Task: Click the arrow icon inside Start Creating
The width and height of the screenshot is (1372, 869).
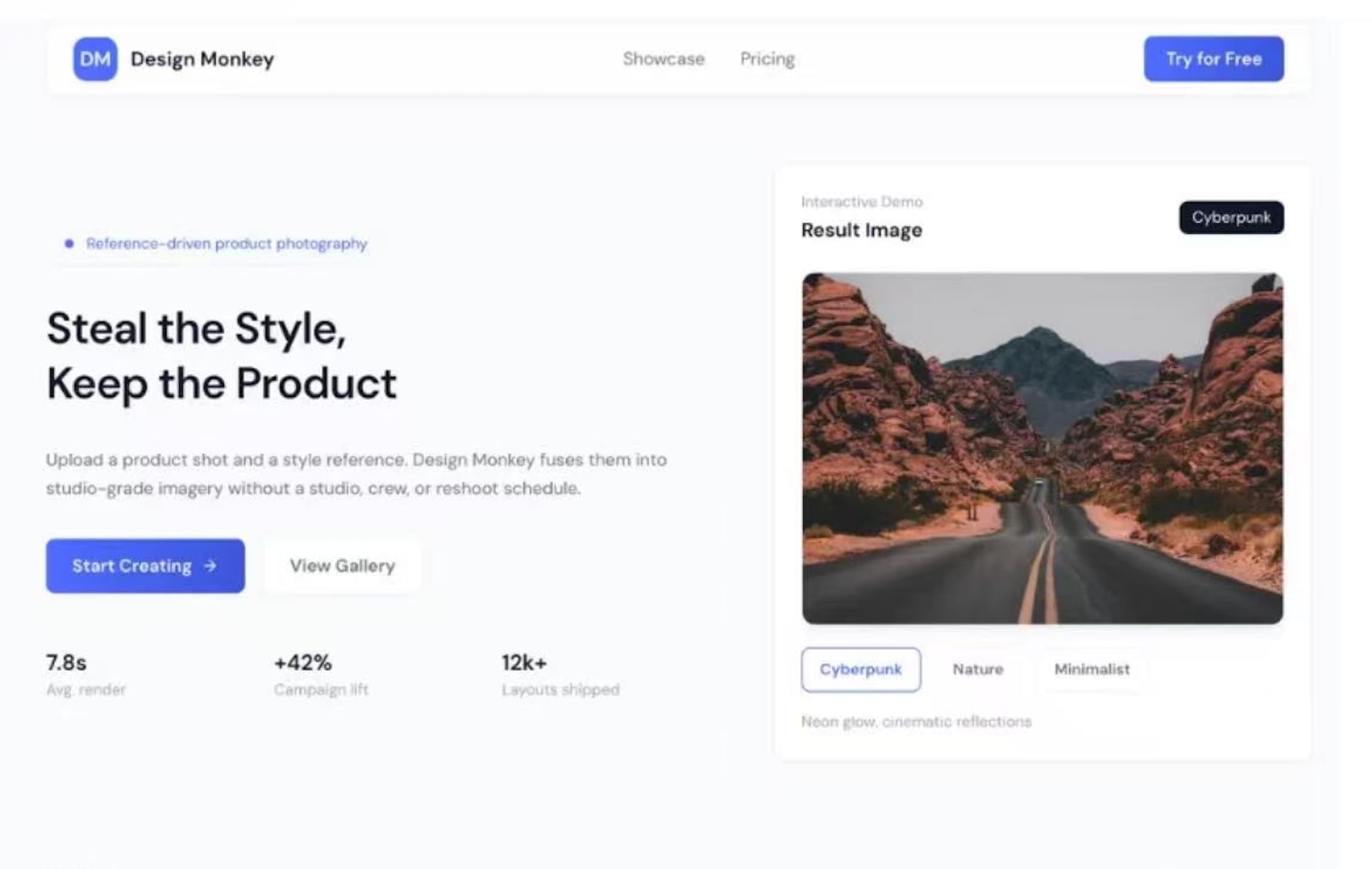Action: point(209,566)
